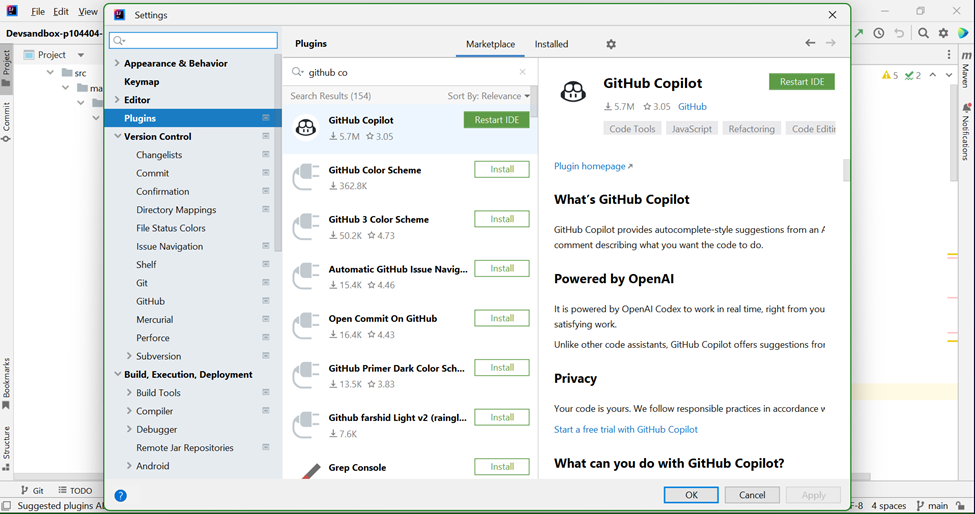Click the JavaScript tag
The height and width of the screenshot is (514, 975).
(691, 129)
